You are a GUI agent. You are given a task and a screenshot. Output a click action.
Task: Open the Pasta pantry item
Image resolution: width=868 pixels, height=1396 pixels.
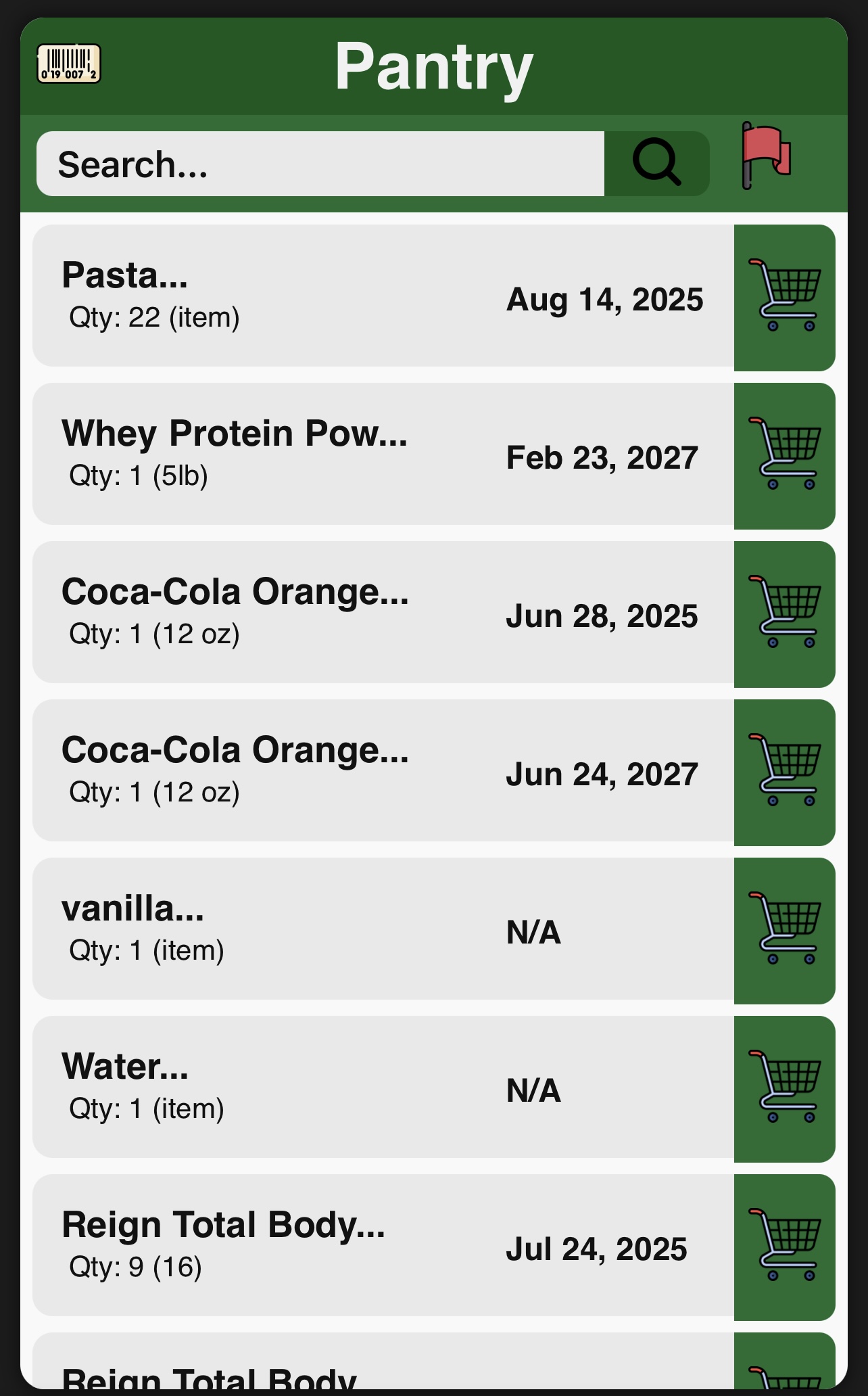[270, 296]
